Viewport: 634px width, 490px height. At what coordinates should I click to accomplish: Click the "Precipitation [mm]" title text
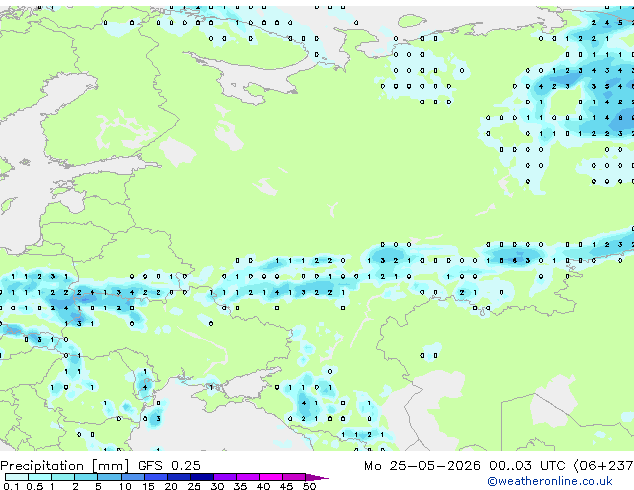point(65,466)
